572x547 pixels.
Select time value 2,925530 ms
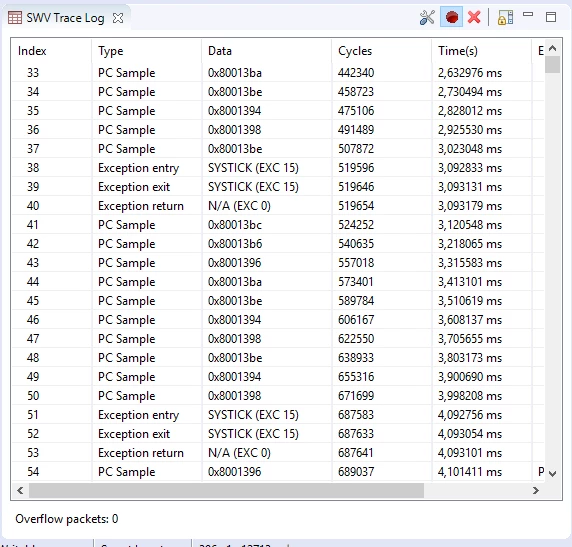pyautogui.click(x=470, y=130)
